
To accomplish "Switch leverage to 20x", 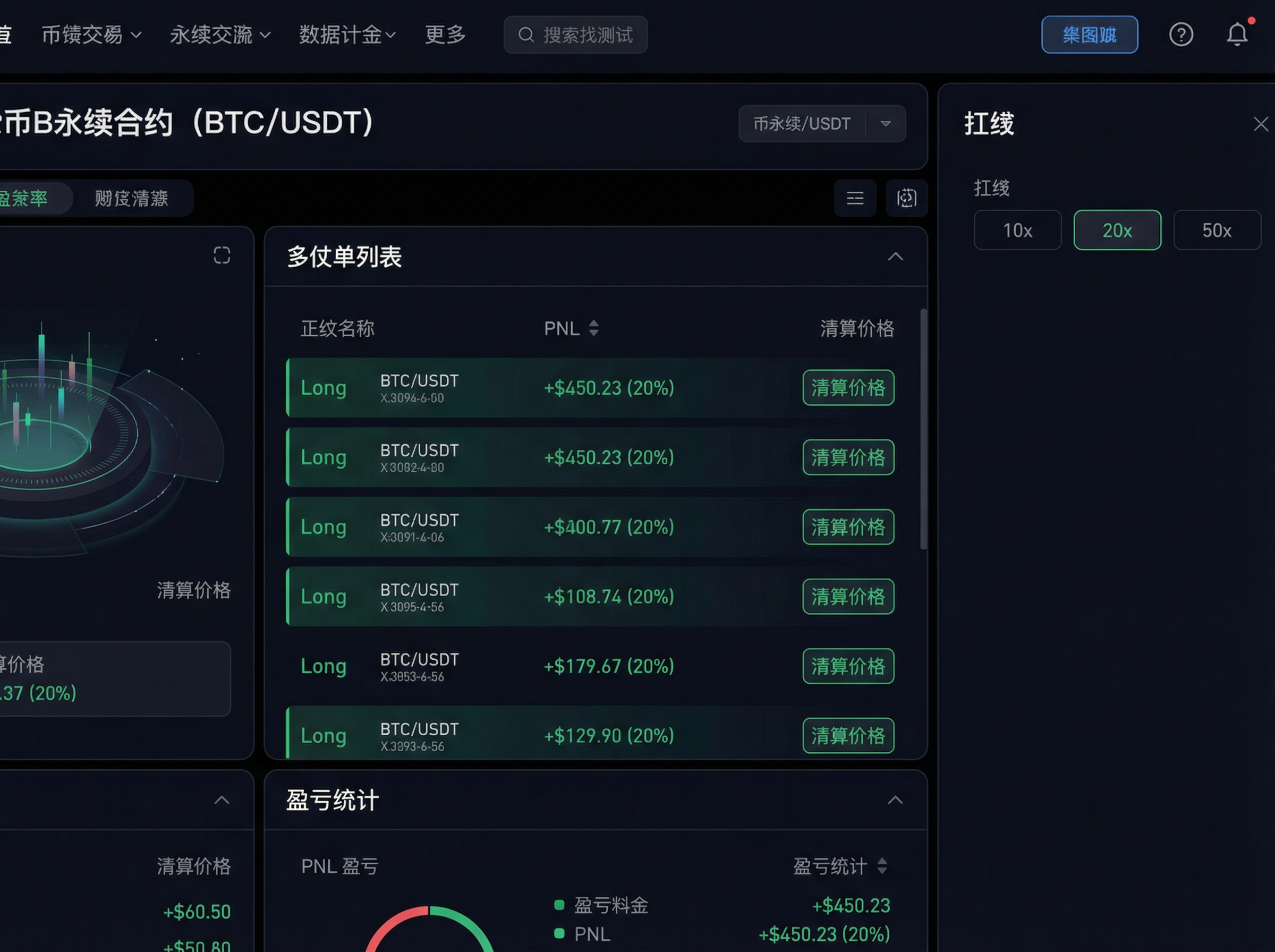I will [1117, 229].
